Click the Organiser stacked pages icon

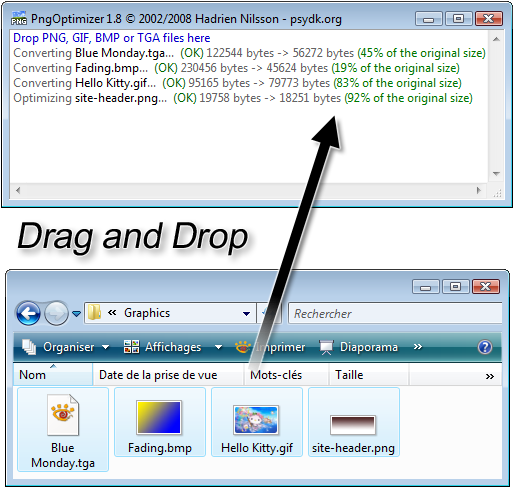29,347
